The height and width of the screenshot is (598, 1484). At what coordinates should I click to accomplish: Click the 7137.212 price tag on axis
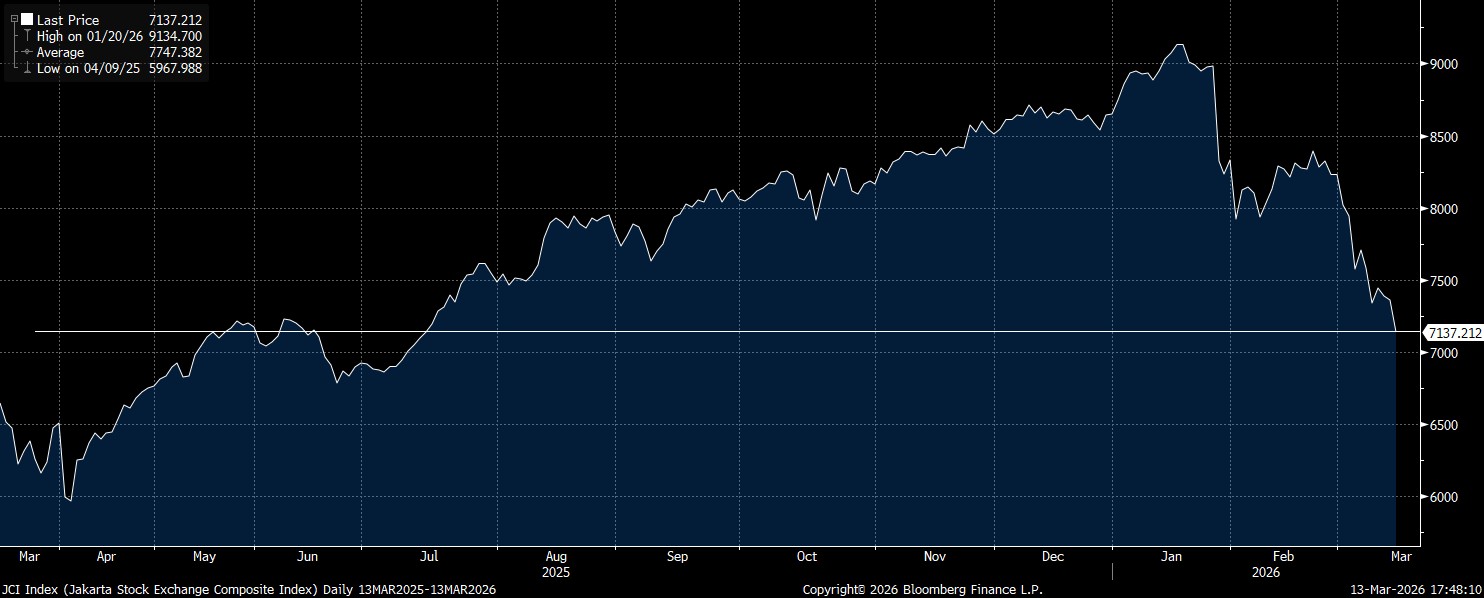pyautogui.click(x=1454, y=332)
